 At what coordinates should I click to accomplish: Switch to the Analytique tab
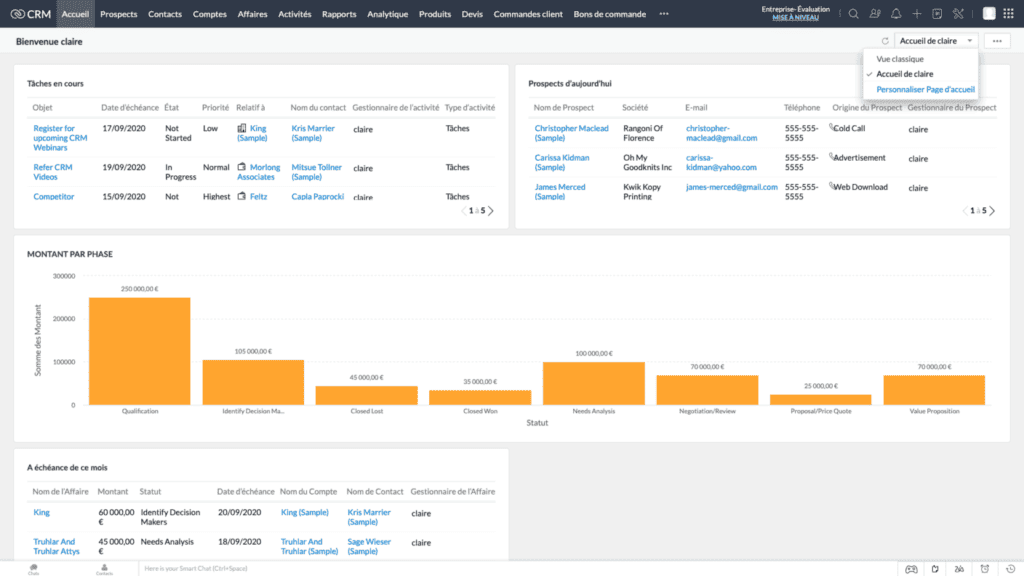390,14
